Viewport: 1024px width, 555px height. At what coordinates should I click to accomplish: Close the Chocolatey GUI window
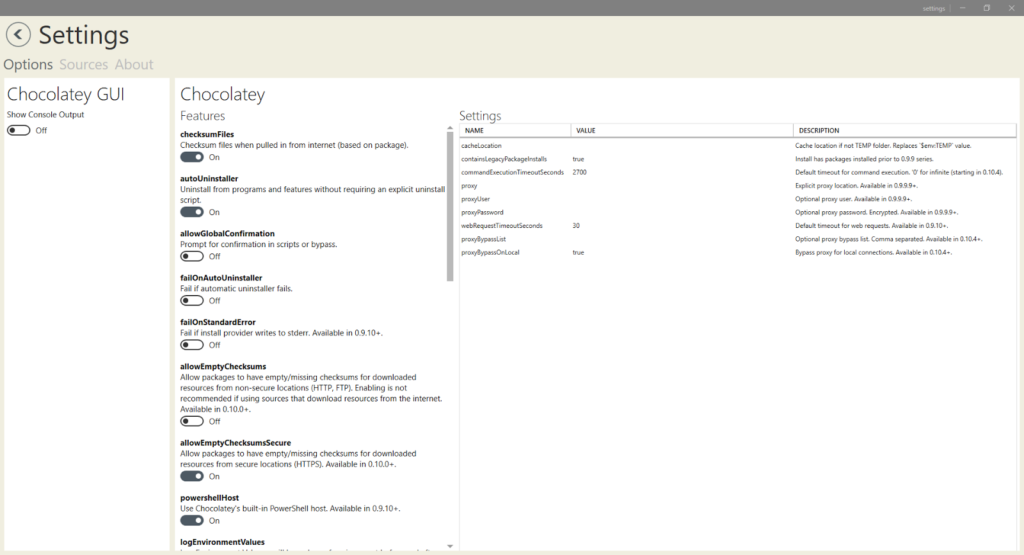1012,8
